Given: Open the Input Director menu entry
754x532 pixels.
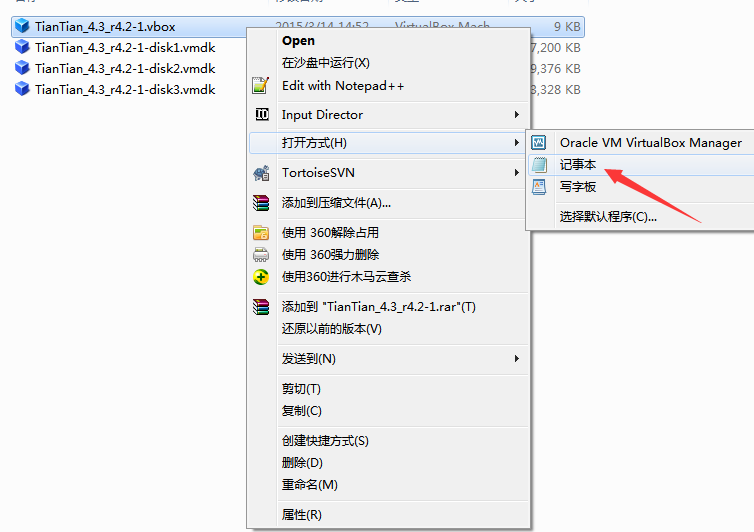Looking at the screenshot, I should click(390, 114).
